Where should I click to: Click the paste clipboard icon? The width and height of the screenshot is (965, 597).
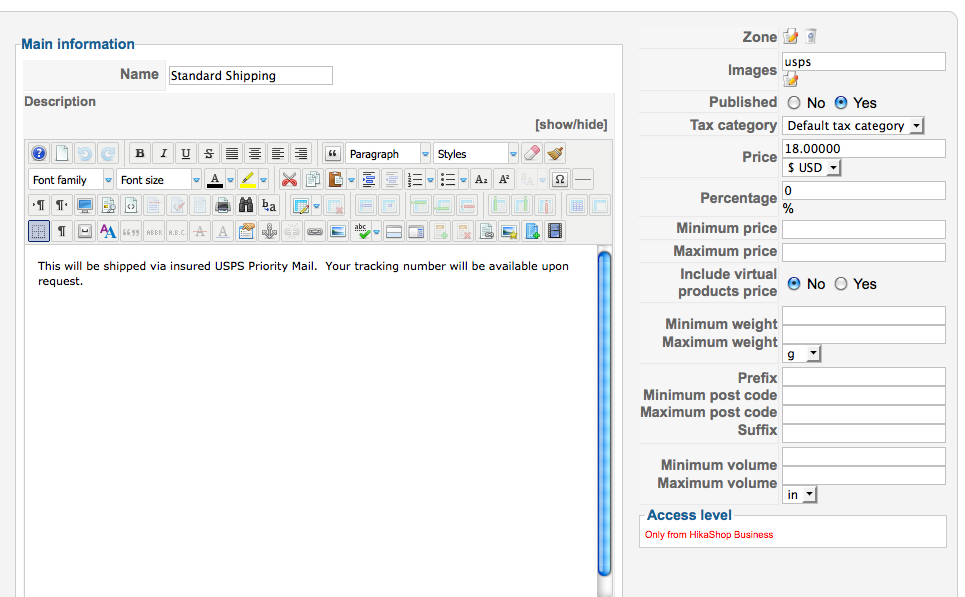(x=335, y=180)
